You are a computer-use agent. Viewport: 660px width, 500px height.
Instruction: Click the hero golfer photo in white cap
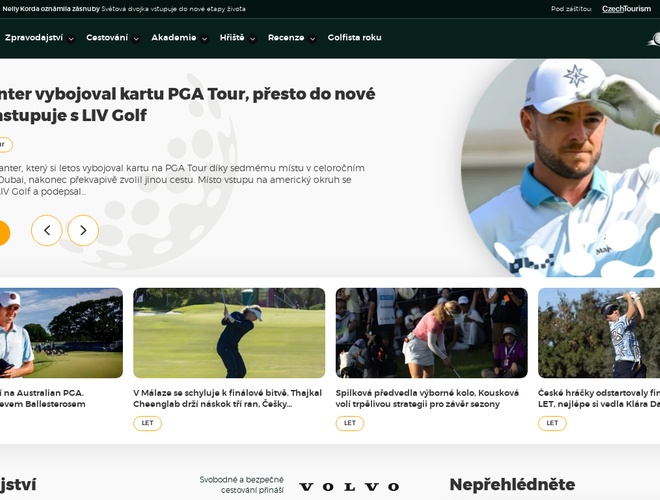pos(561,168)
